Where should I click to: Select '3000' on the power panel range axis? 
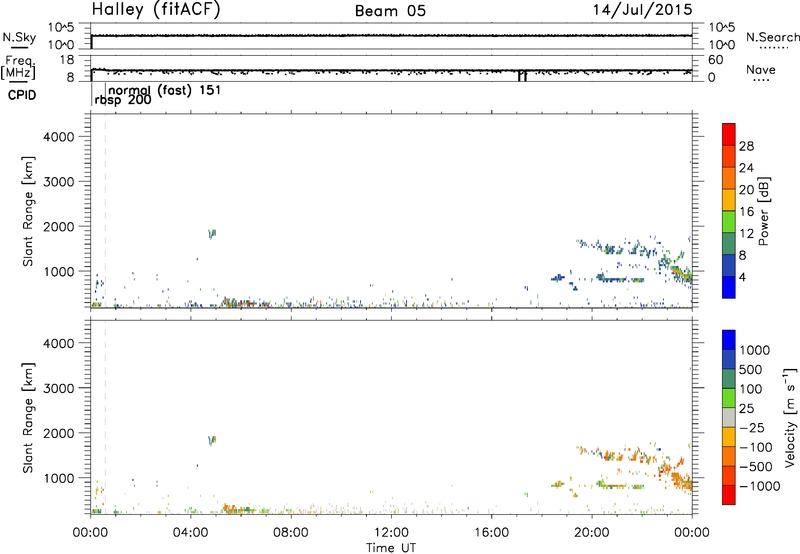pyautogui.click(x=59, y=182)
